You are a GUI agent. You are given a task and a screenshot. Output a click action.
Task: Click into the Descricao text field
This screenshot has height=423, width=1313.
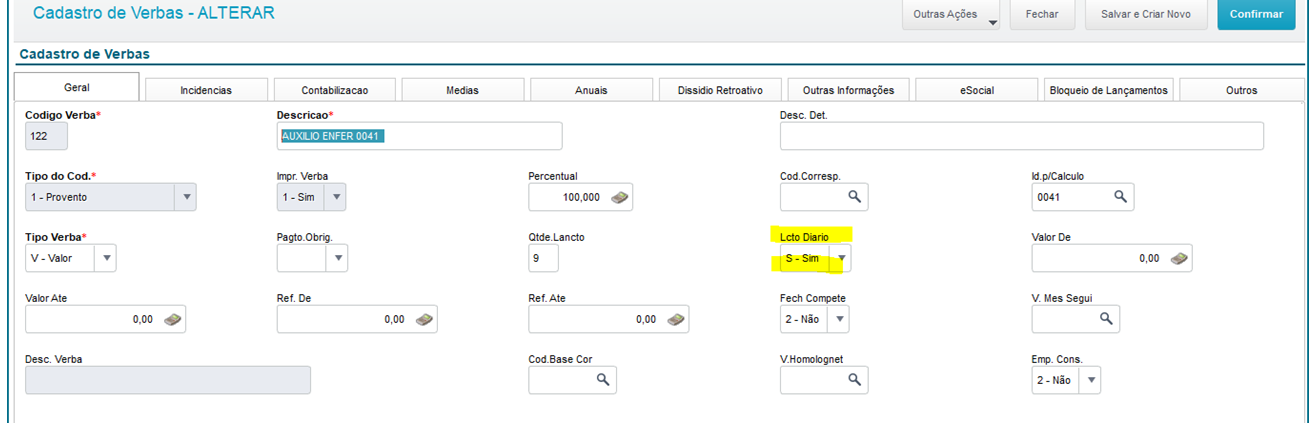coord(419,136)
